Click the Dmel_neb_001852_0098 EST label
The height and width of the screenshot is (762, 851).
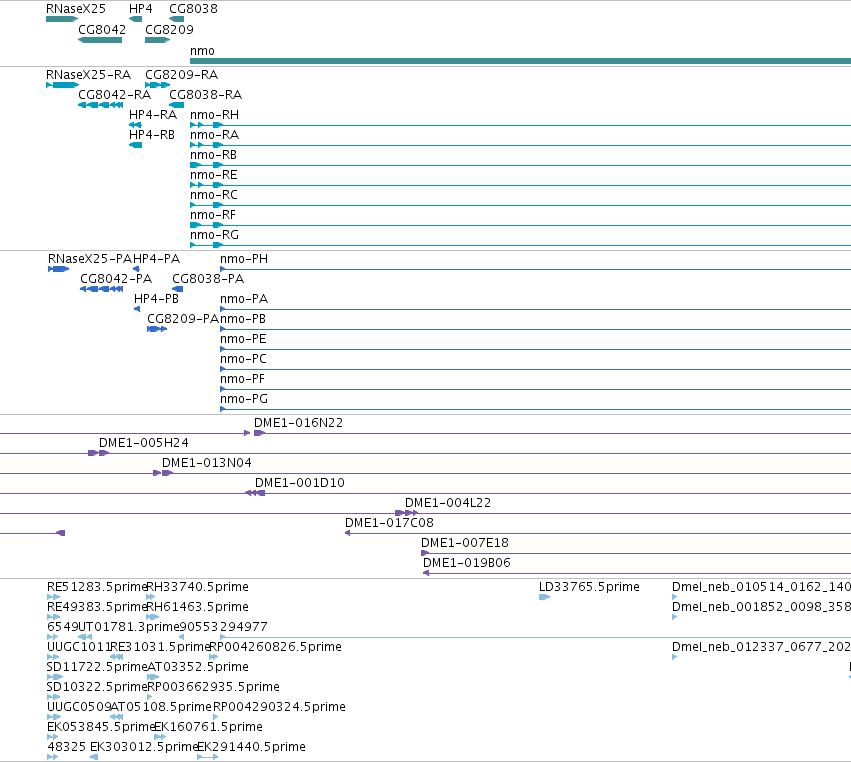pos(761,607)
